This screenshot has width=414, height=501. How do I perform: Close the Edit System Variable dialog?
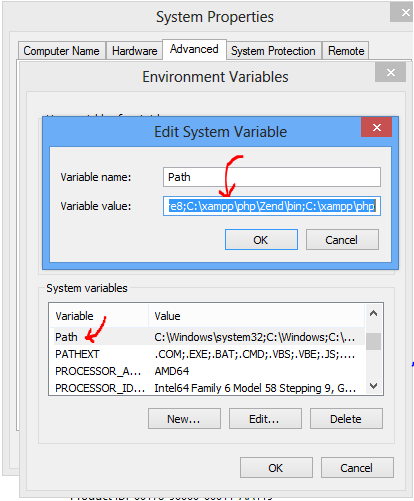pyautogui.click(x=377, y=127)
